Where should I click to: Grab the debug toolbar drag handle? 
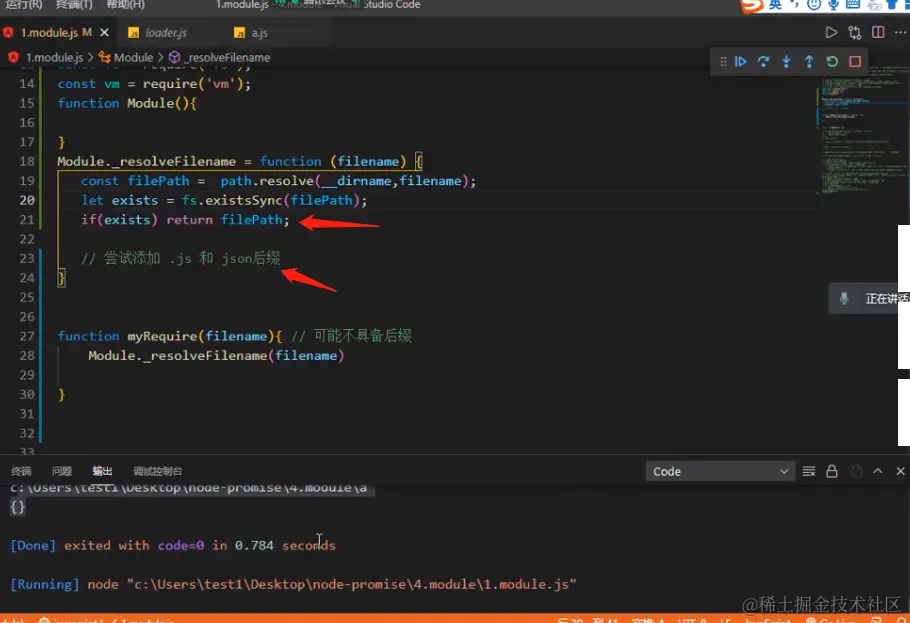pos(723,62)
